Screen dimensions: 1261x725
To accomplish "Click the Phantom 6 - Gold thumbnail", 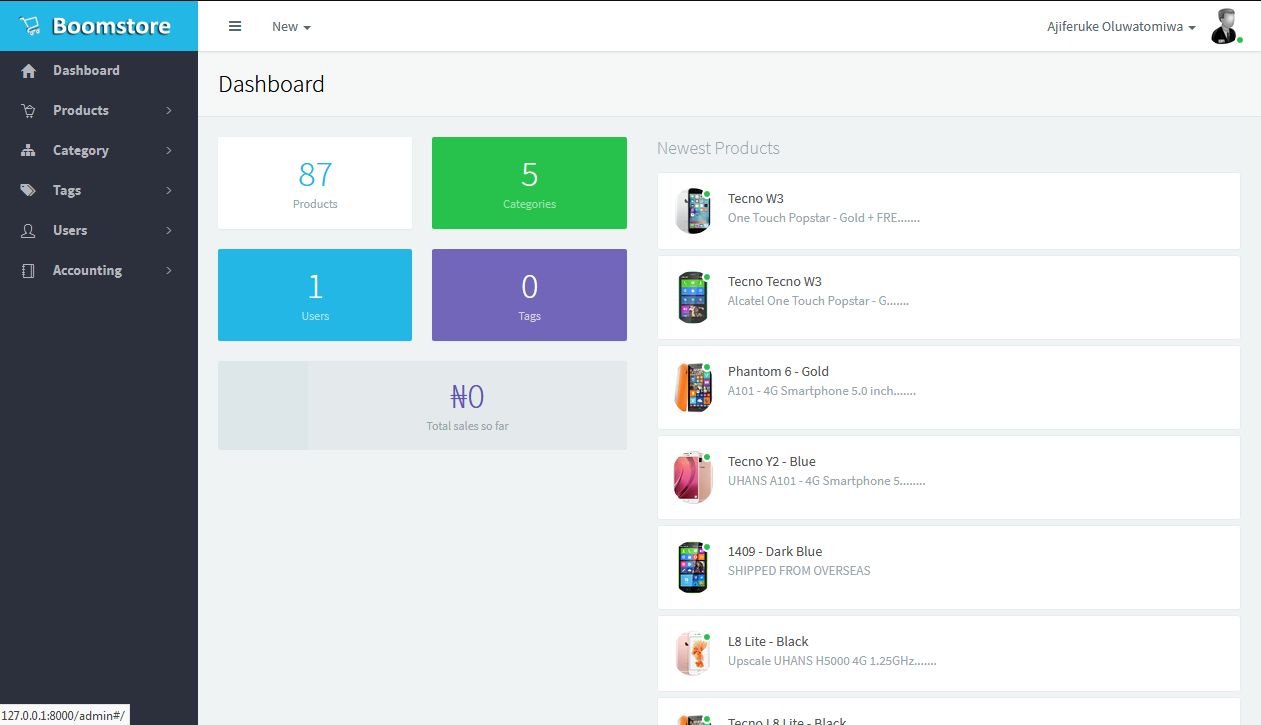I will tap(692, 387).
